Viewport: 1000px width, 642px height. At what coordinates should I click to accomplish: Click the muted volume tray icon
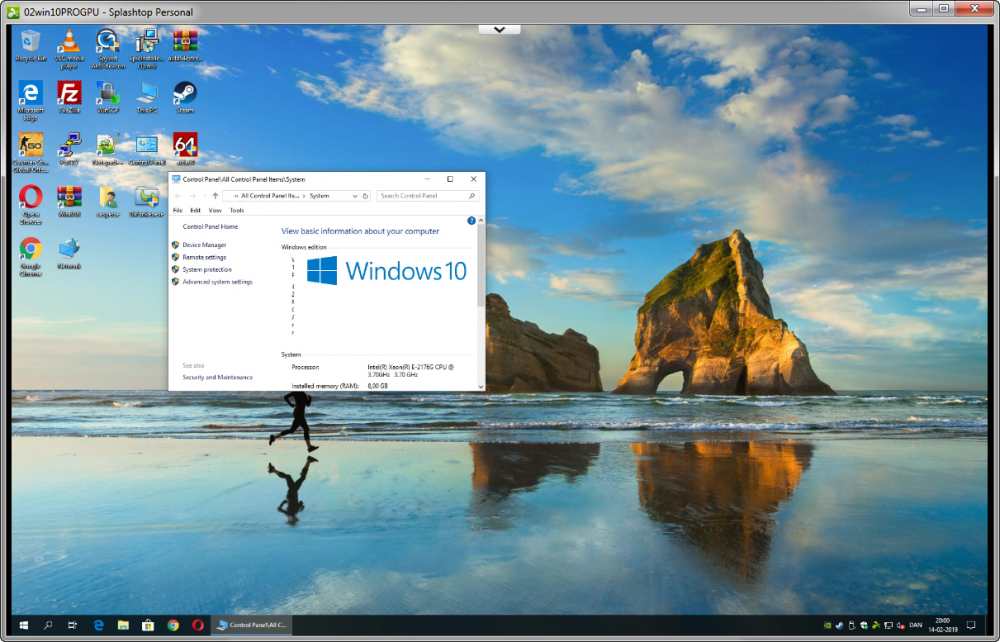tap(901, 625)
